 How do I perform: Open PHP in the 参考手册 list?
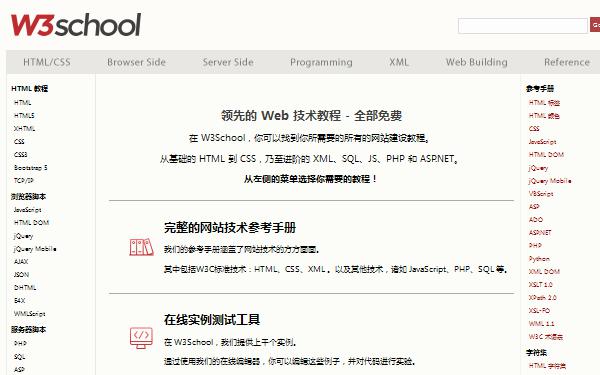coord(535,246)
